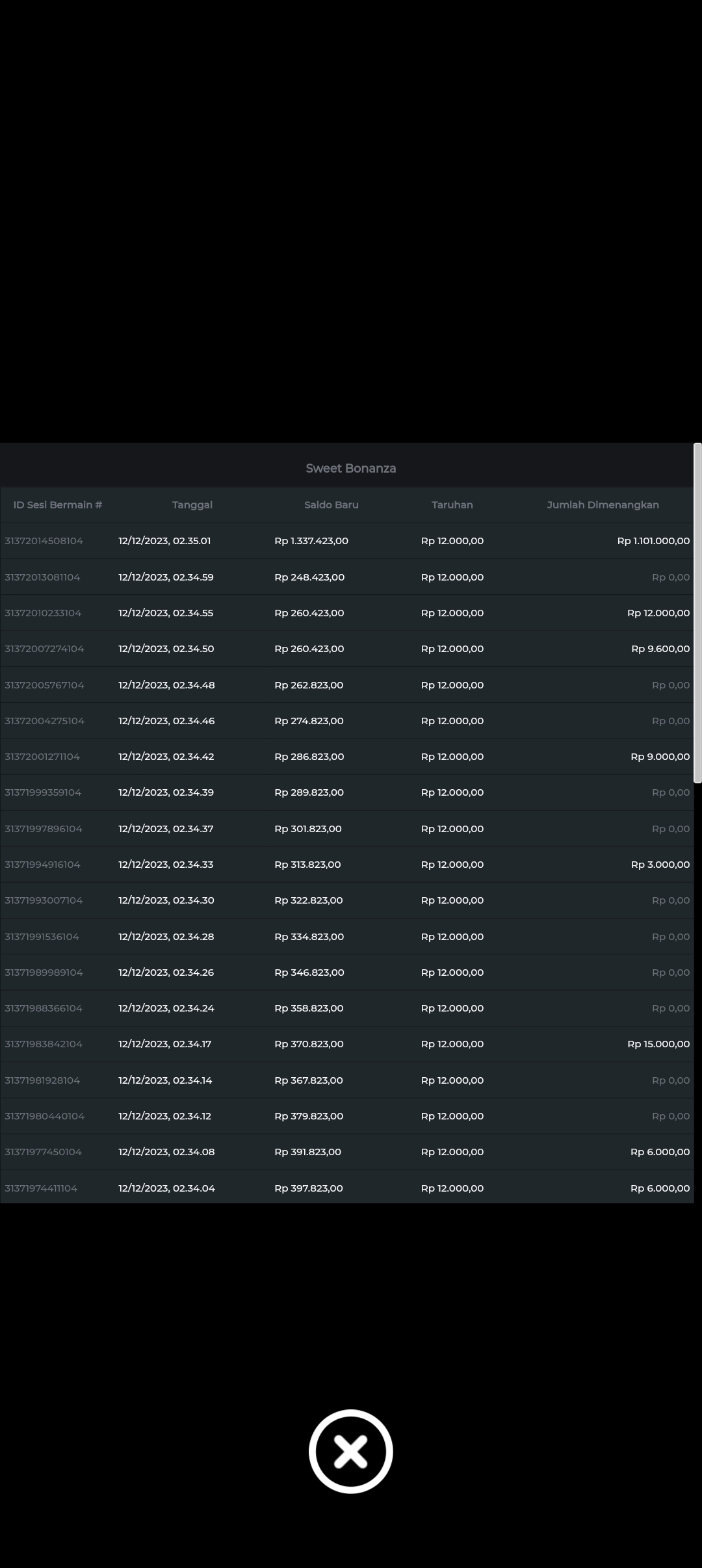Open session ID 31371974411104

click(41, 1188)
